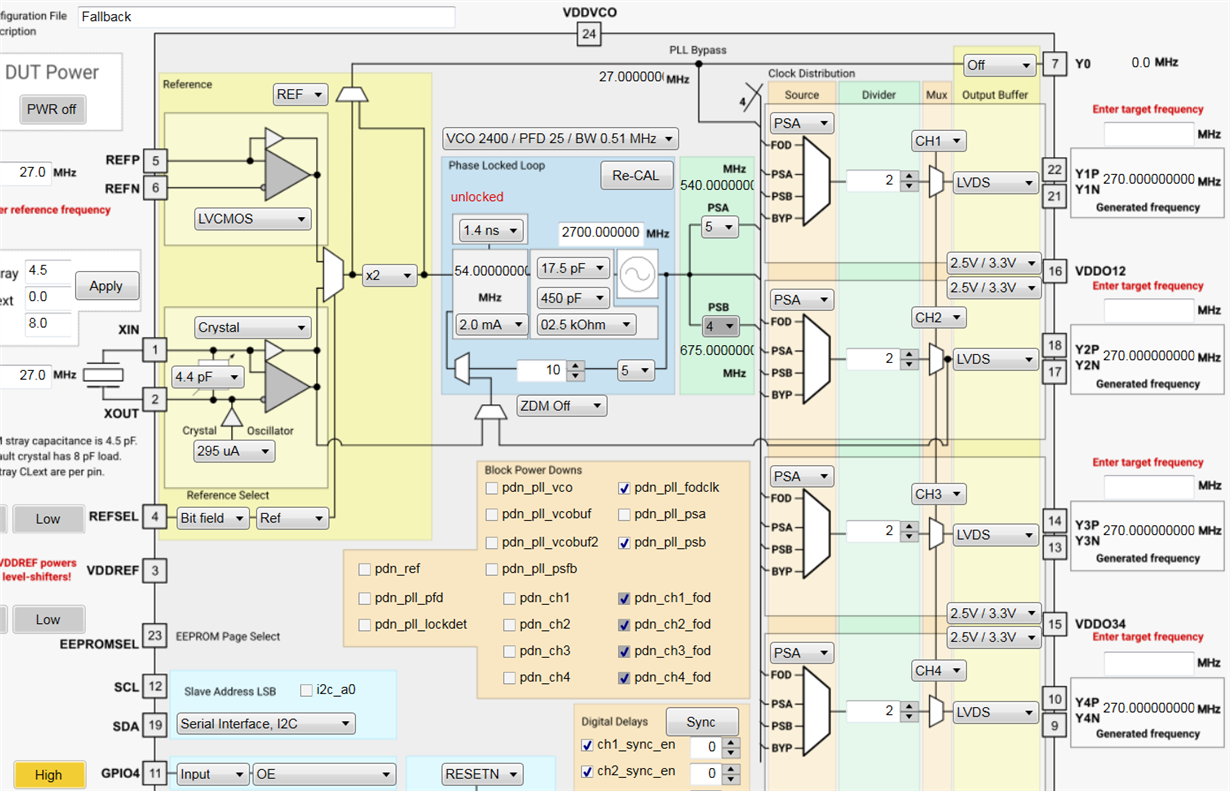The width and height of the screenshot is (1230, 791).
Task: Open the Off dropdown for Y0 output
Action: pos(998,64)
